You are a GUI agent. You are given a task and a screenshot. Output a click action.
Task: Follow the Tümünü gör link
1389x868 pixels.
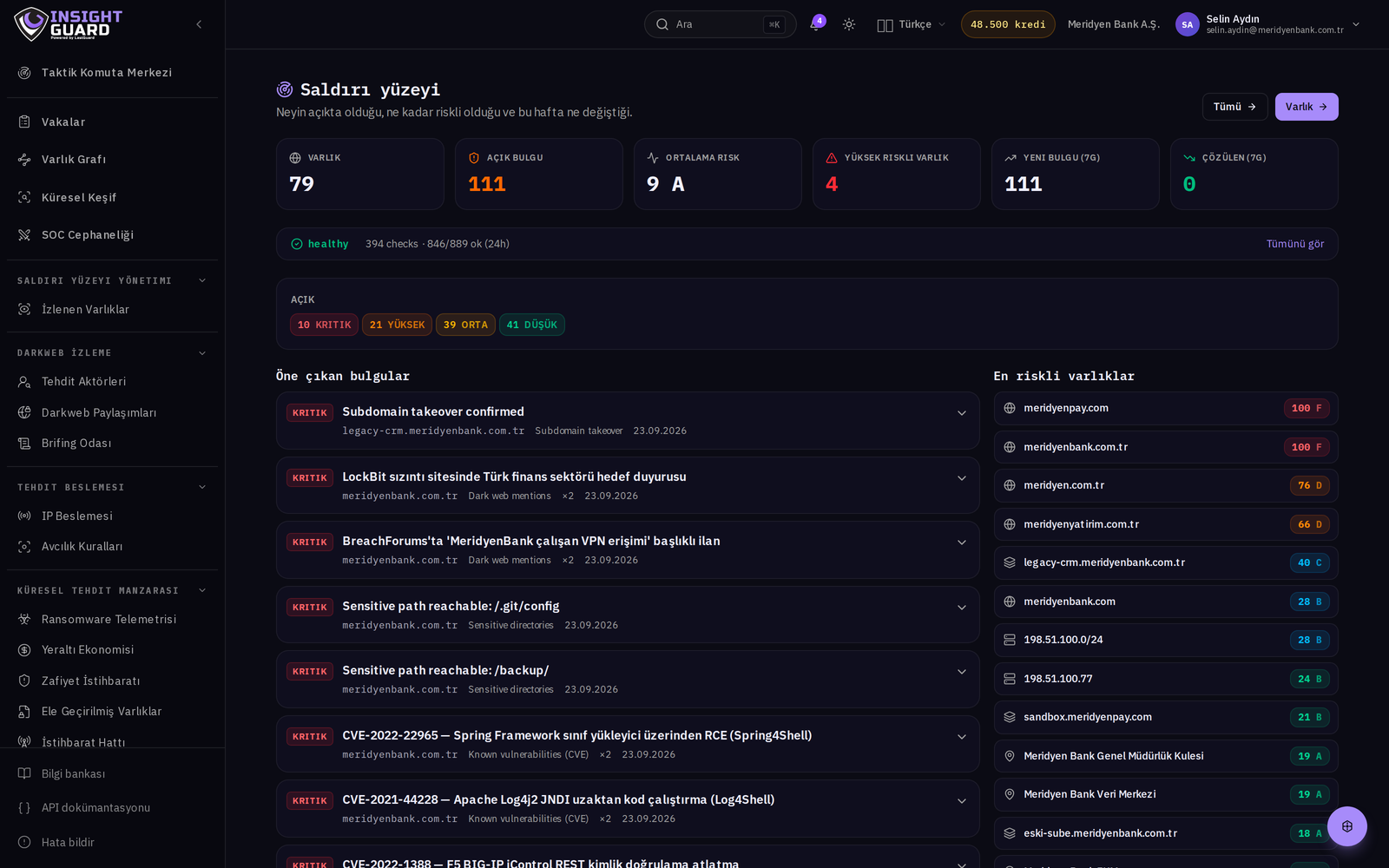1294,245
